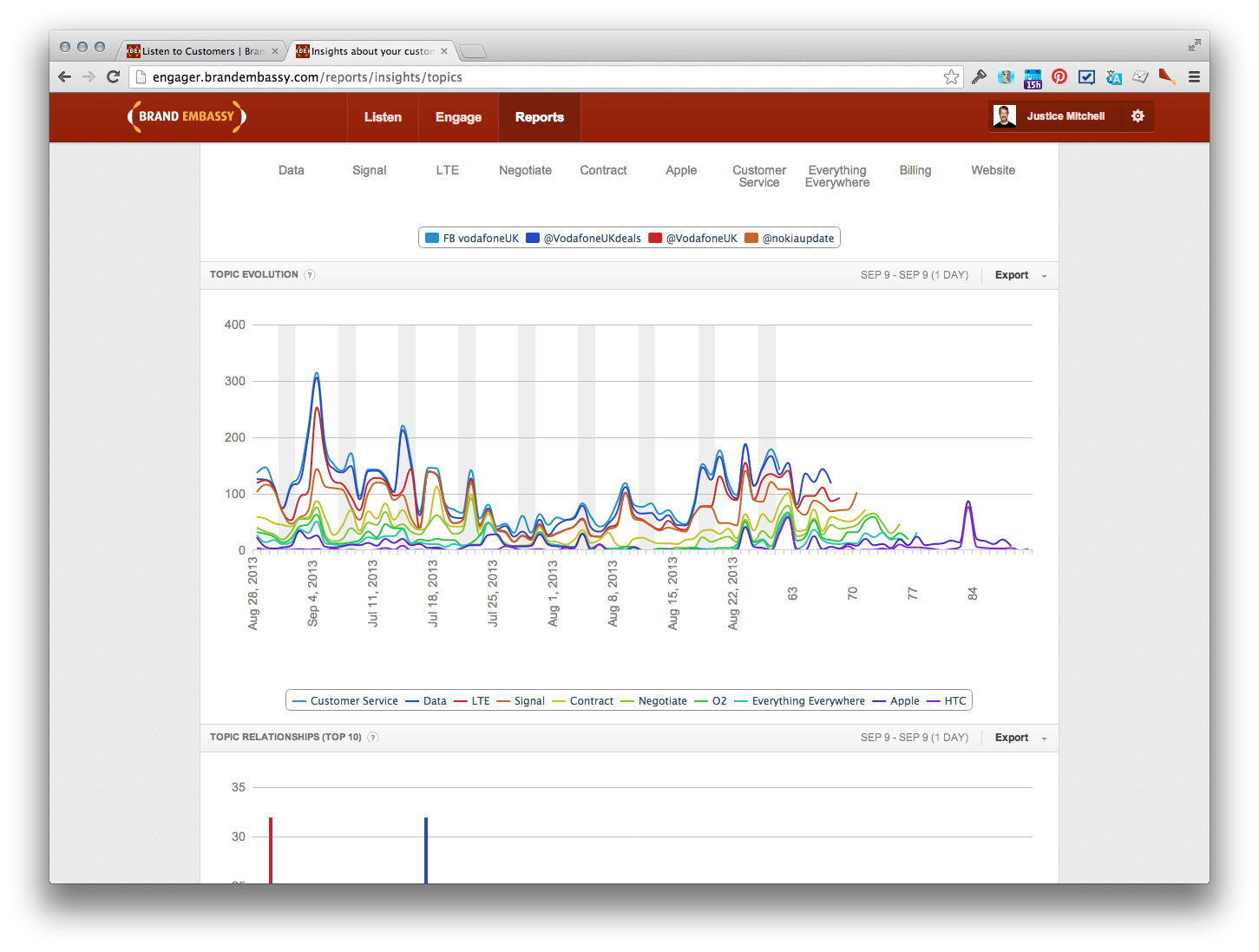Toggle HTC line in chart legend
Screen dimensions: 1259x952
[x=947, y=701]
